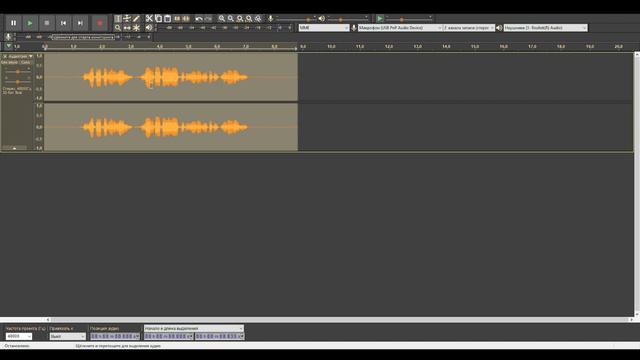Image resolution: width=640 pixels, height=360 pixels.
Task: Click the Zoom Toggle icon
Action: coord(258,18)
